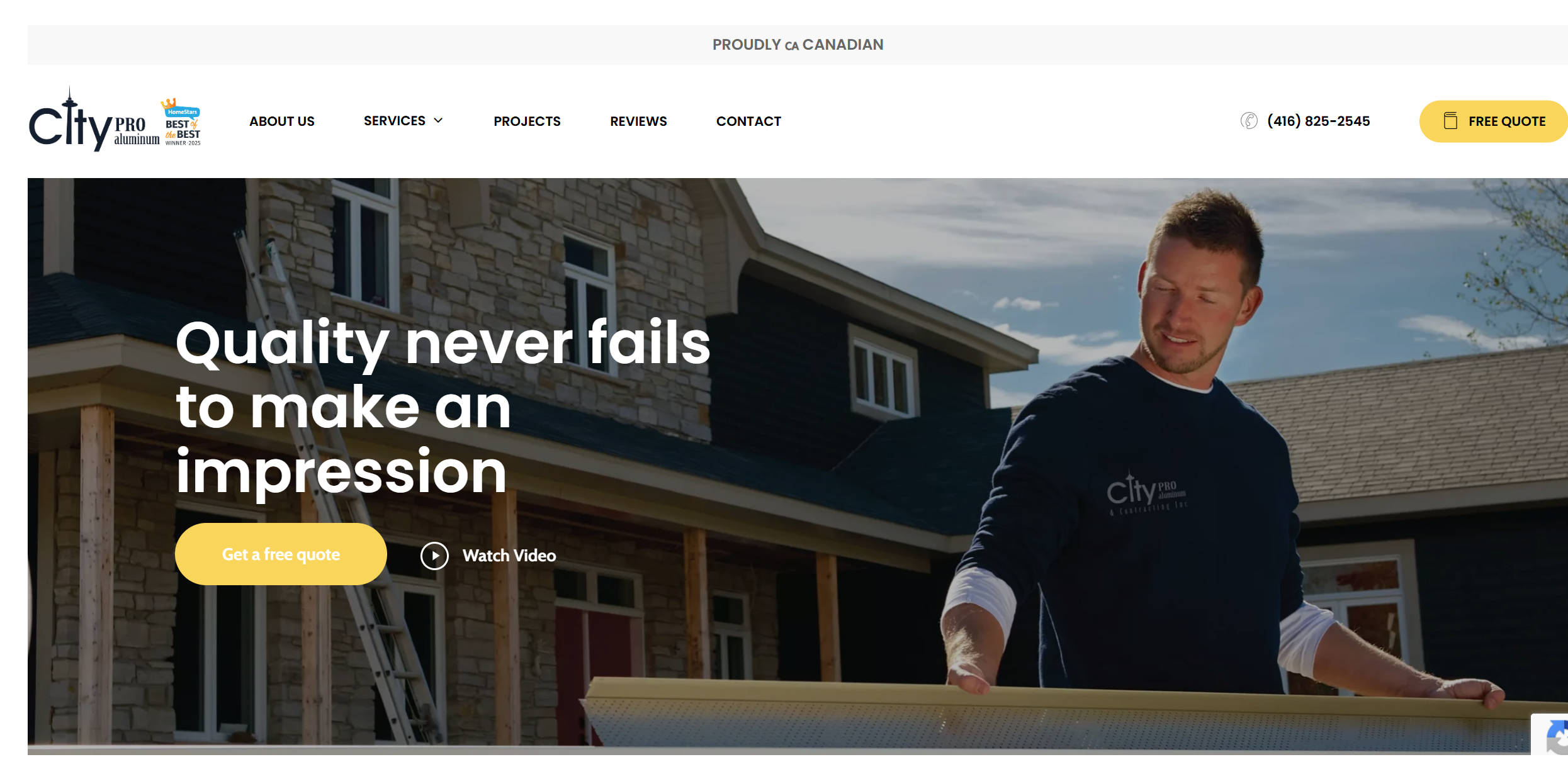Image resolution: width=1568 pixels, height=757 pixels.
Task: Play the video via circular play icon
Action: click(x=434, y=556)
